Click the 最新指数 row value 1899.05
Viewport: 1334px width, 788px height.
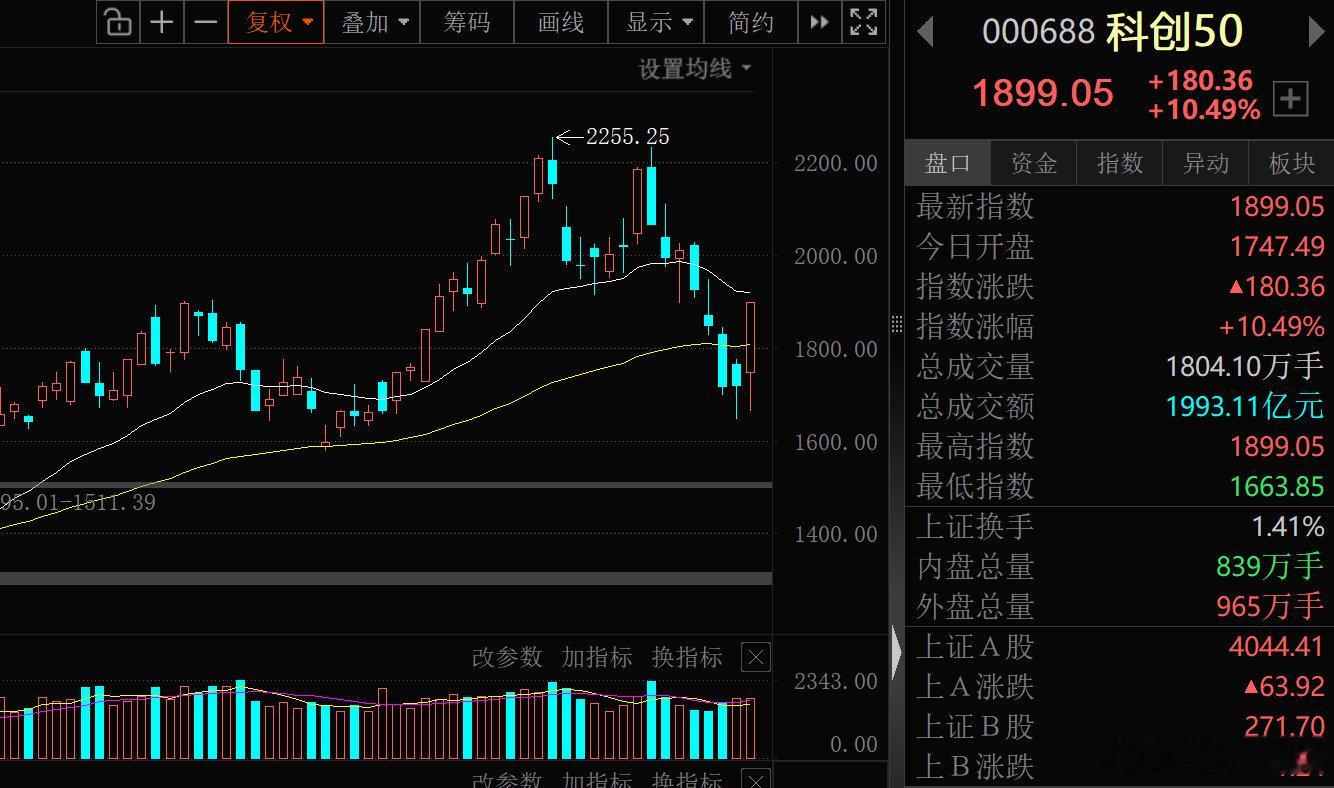[1277, 207]
